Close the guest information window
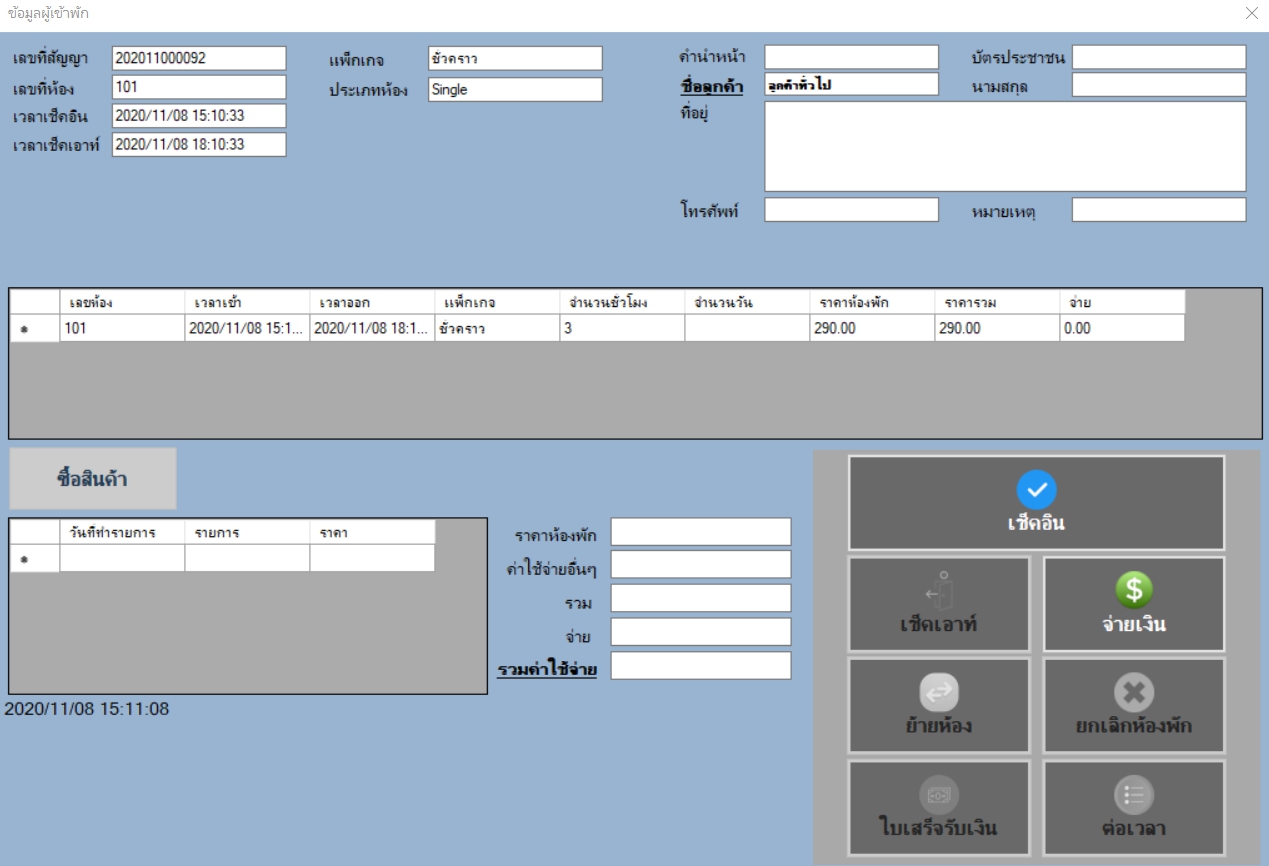Viewport: 1269px width, 866px height. click(1251, 13)
